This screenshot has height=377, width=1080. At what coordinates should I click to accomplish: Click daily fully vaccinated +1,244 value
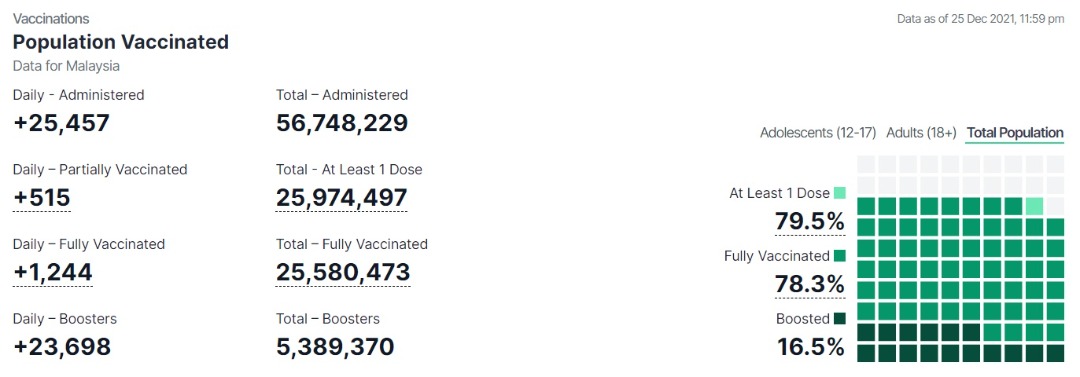point(52,272)
